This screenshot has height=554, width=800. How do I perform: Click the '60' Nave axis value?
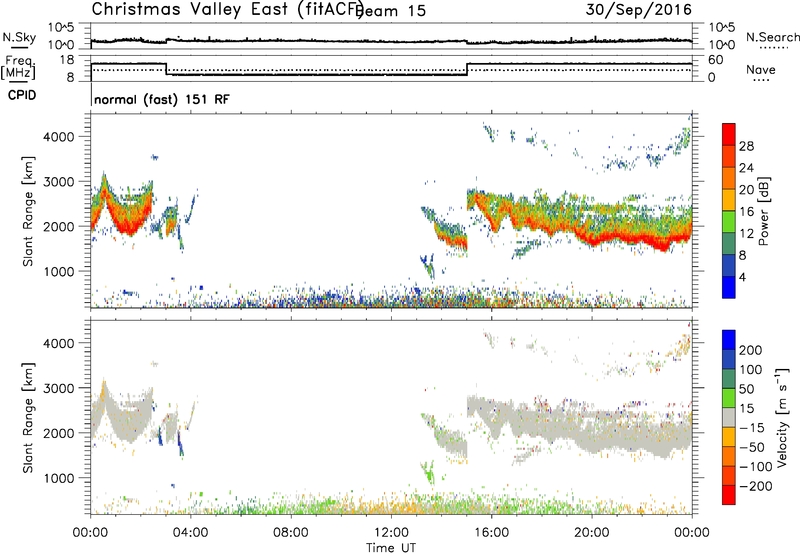[716, 60]
